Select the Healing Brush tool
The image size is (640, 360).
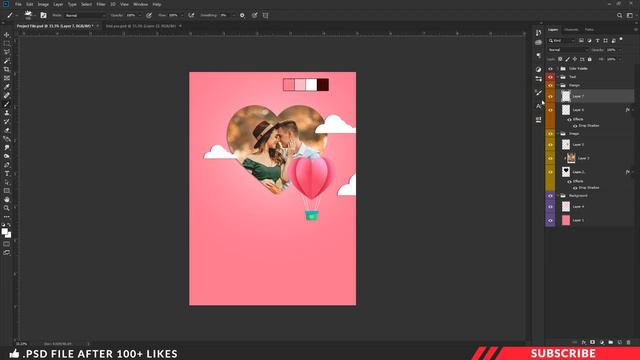click(x=7, y=95)
